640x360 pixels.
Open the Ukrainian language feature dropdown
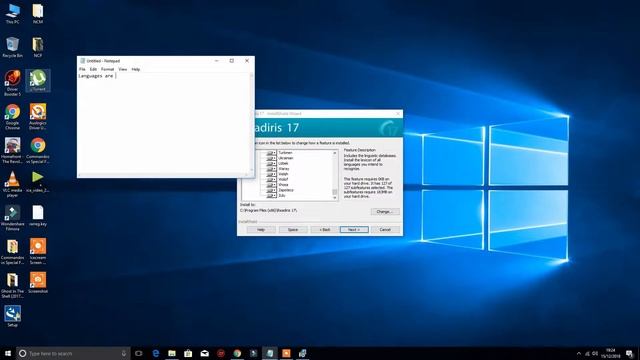coord(271,158)
